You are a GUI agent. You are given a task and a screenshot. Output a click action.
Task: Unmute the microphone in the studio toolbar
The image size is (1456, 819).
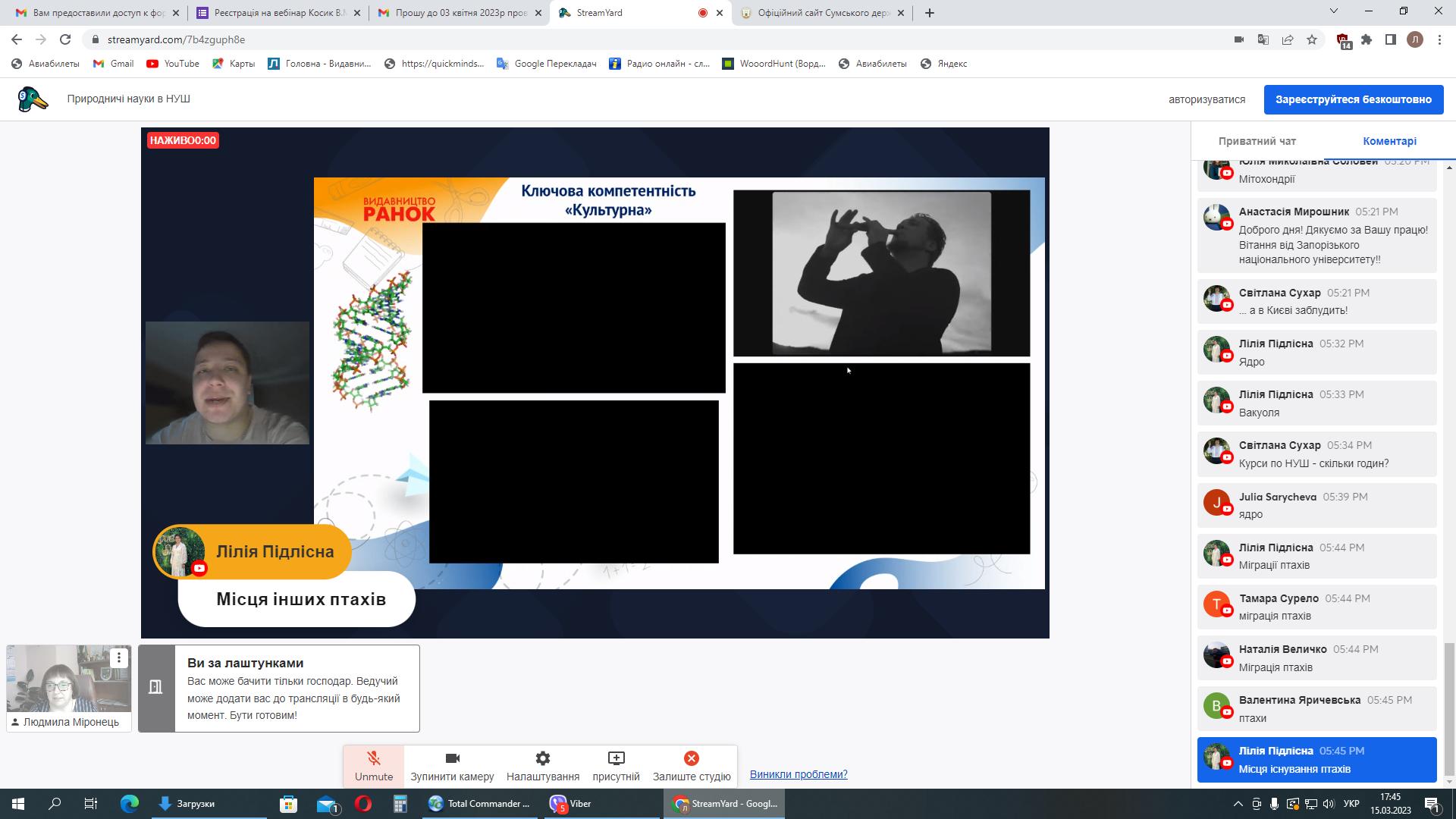(373, 766)
